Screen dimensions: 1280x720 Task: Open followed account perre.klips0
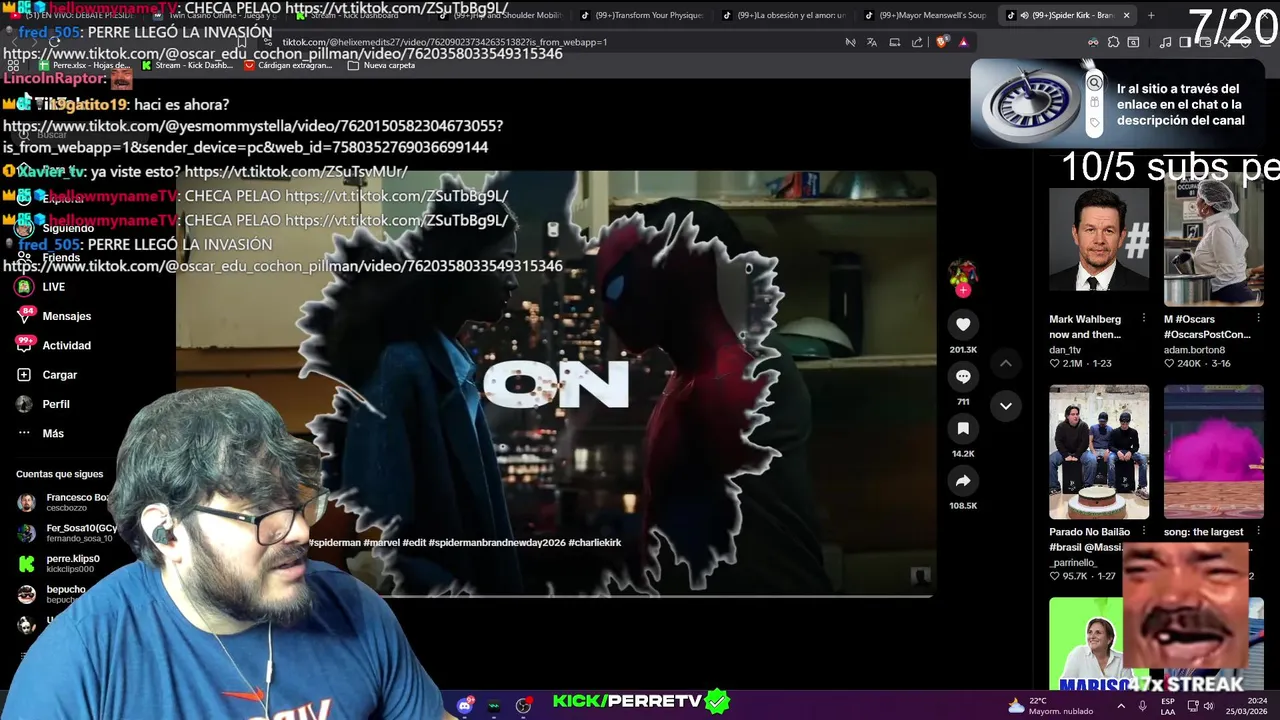tap(60, 564)
